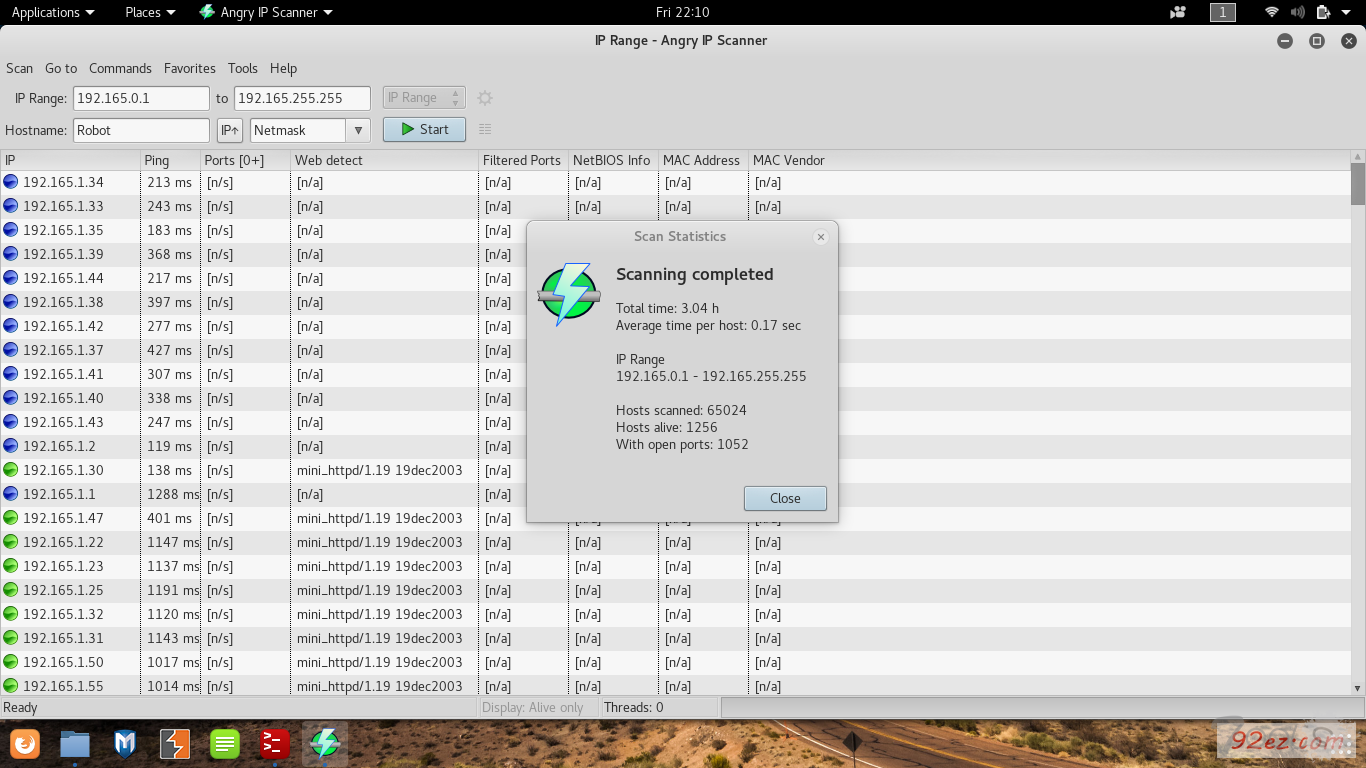Click the lightning icon in Scan Statistics
1366x768 pixels.
pyautogui.click(x=568, y=294)
